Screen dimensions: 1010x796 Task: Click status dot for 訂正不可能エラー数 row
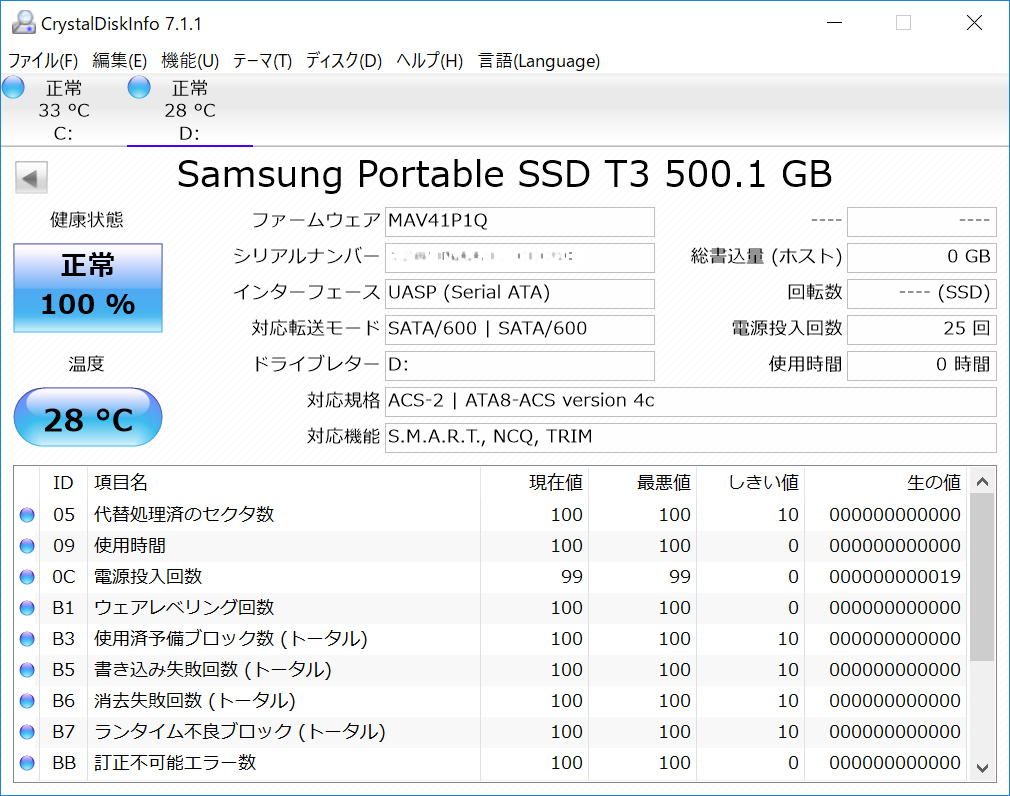pyautogui.click(x=27, y=764)
